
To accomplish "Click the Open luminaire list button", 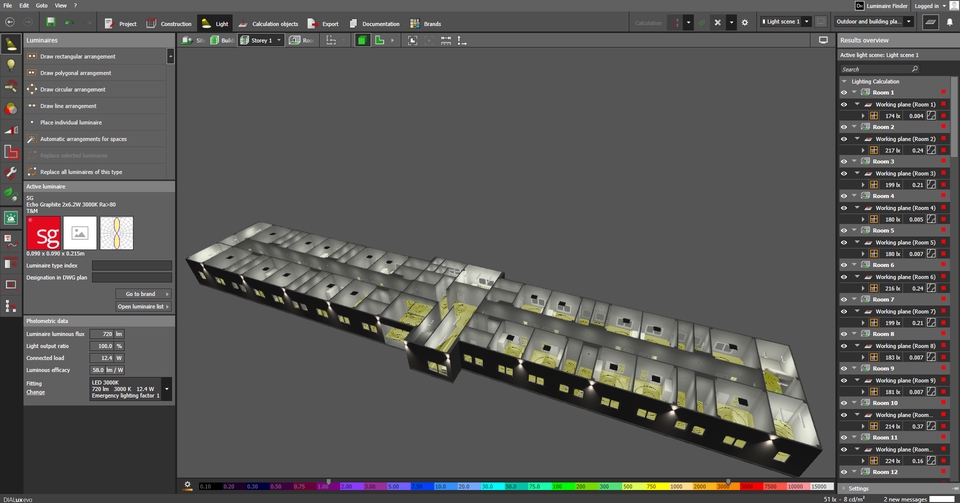I will pyautogui.click(x=143, y=306).
